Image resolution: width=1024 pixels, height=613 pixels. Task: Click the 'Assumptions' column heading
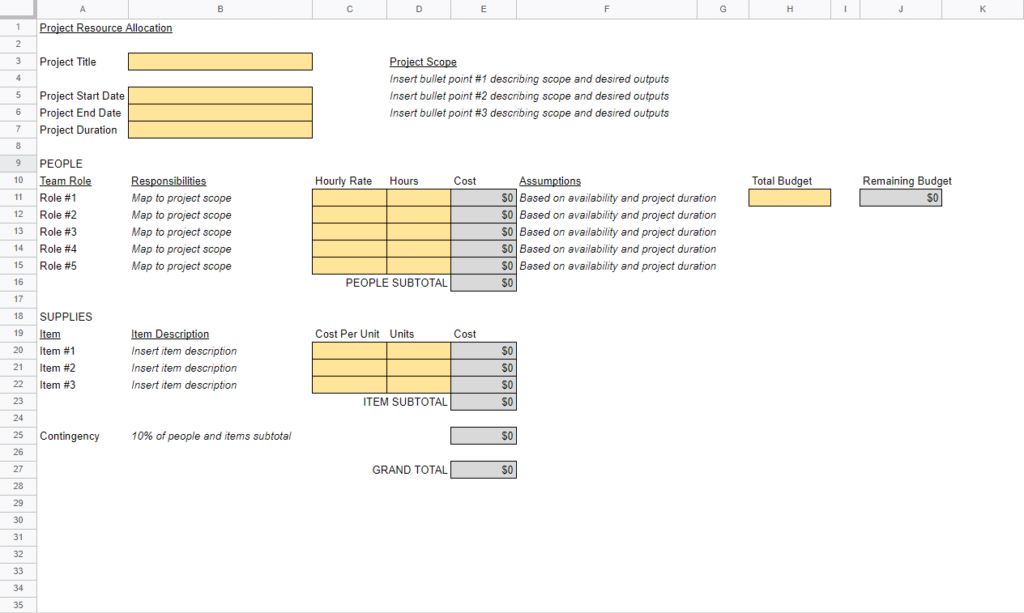pos(550,181)
